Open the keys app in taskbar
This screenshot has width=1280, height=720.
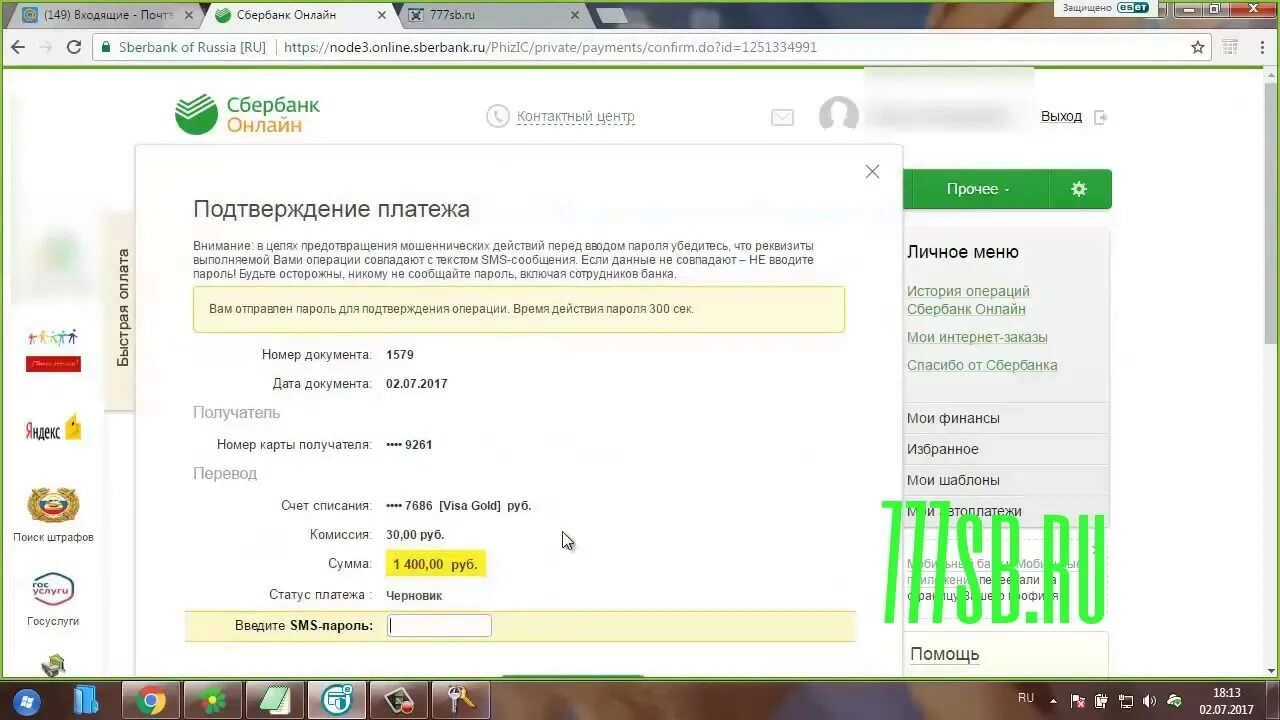461,700
